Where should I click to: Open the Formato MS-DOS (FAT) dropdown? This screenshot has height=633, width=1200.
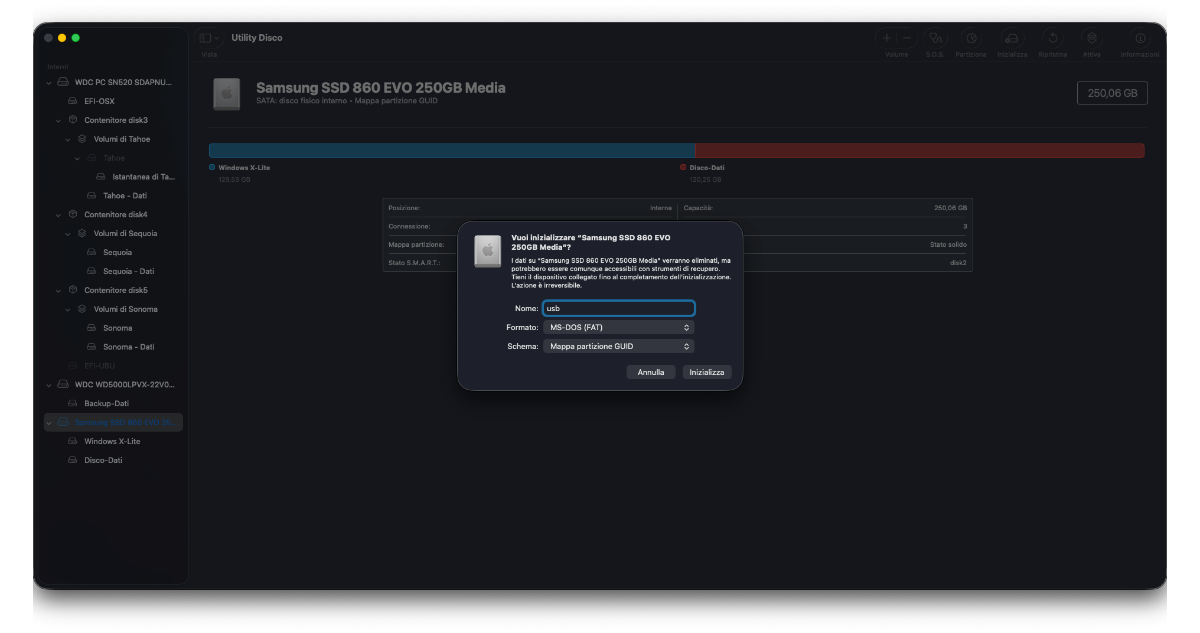[x=618, y=327]
